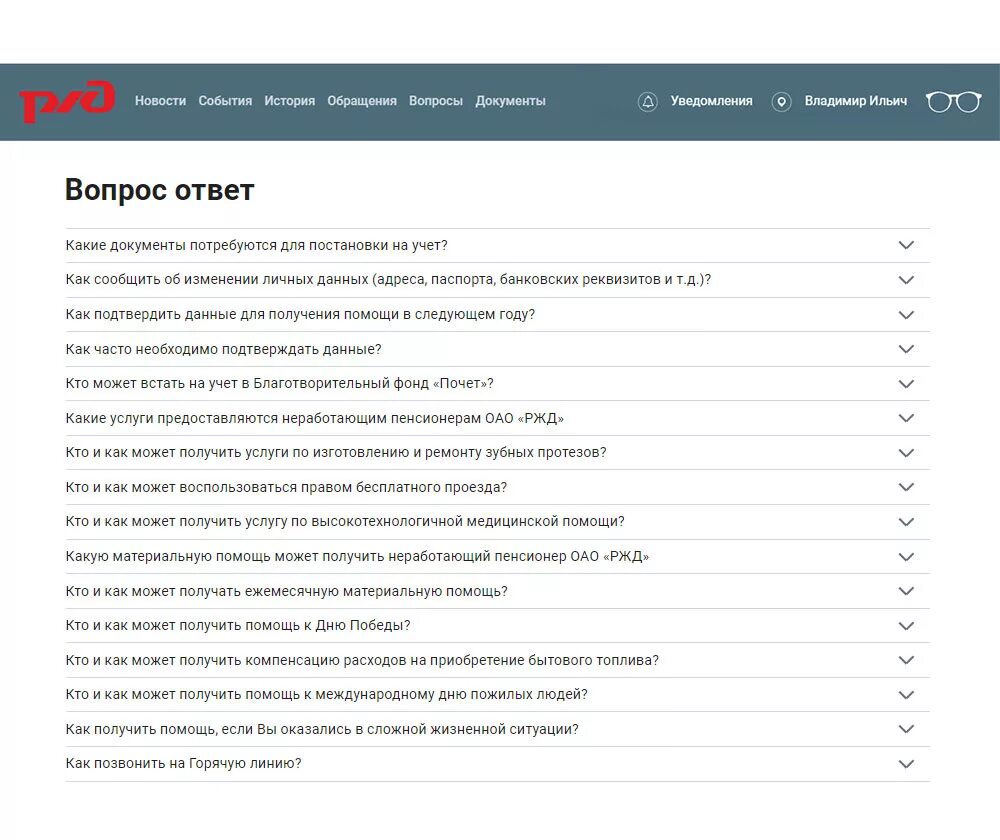Image resolution: width=1000 pixels, height=840 pixels.
Task: Open Уведомления link
Action: click(x=711, y=101)
